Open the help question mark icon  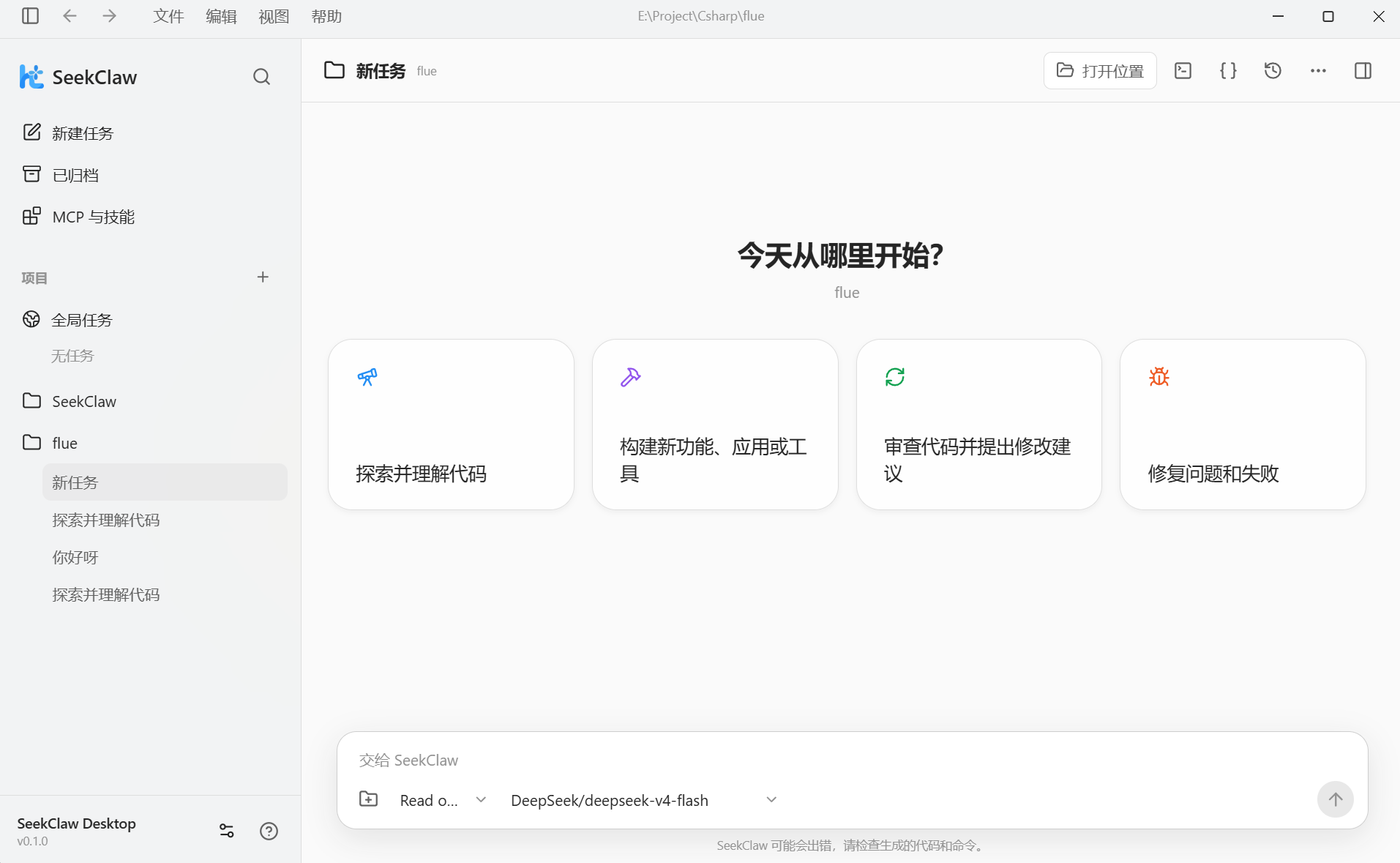(x=269, y=831)
